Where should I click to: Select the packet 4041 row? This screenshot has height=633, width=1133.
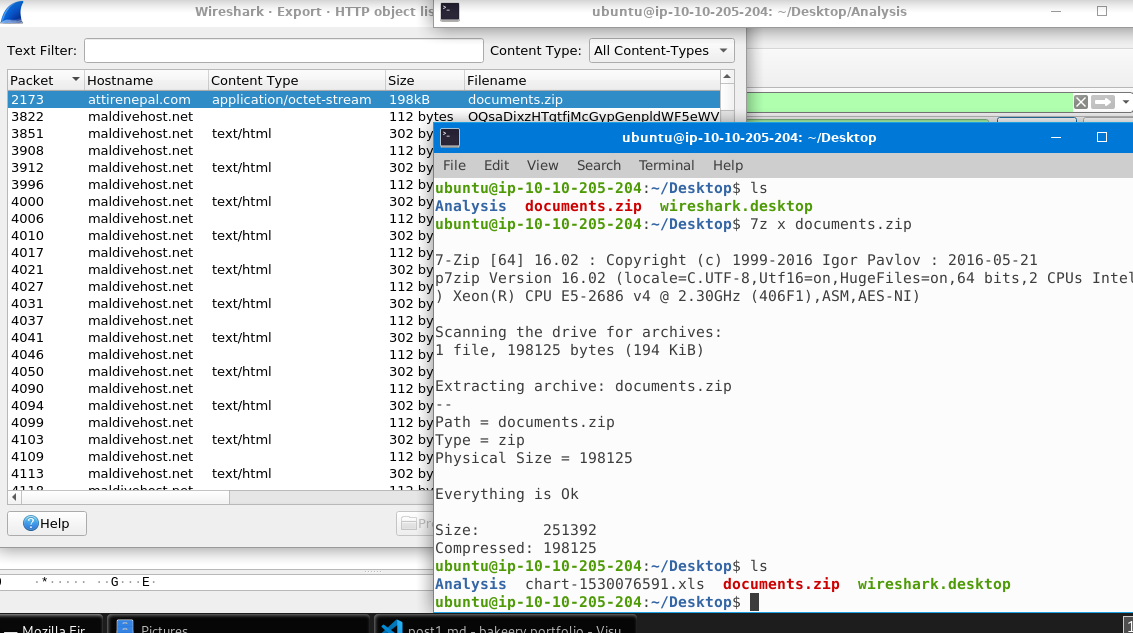coord(220,337)
